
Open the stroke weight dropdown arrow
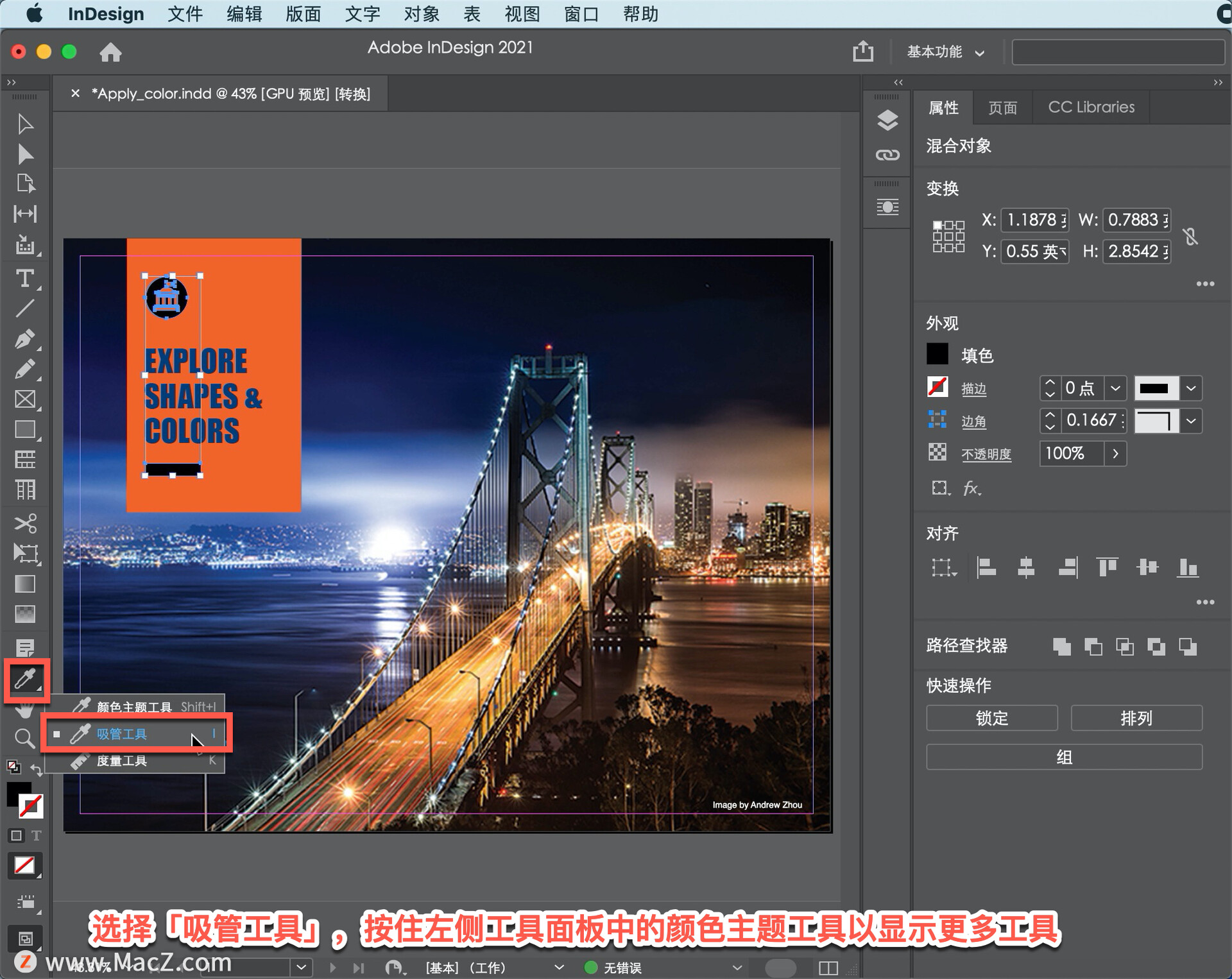click(1115, 388)
